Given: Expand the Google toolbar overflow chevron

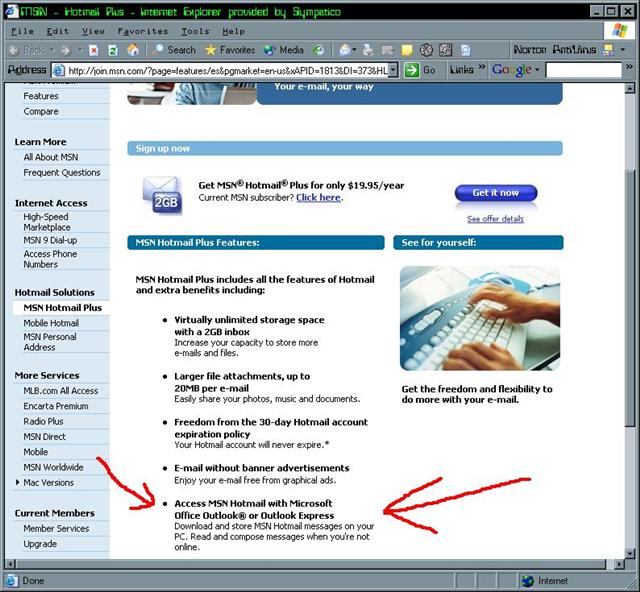Looking at the screenshot, I should 629,67.
